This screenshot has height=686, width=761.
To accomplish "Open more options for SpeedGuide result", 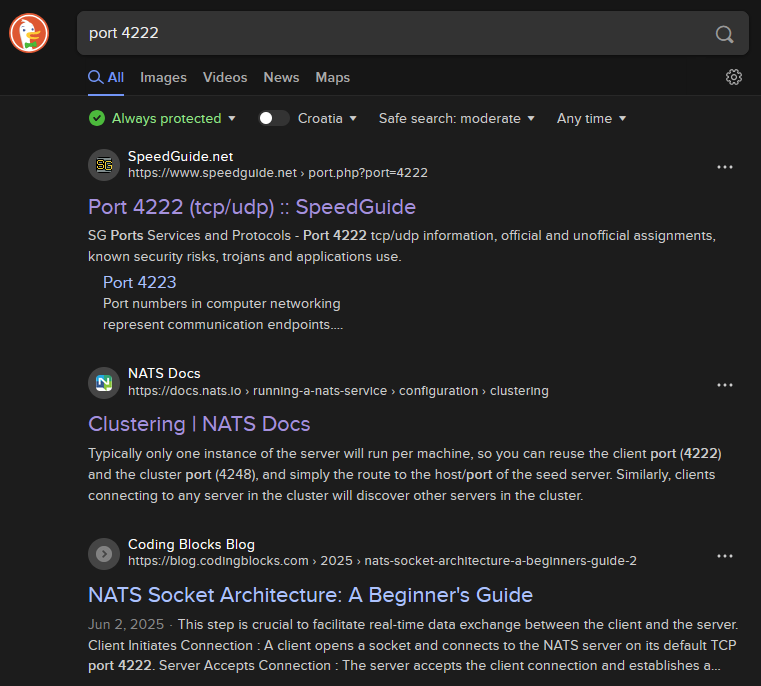I will 725,167.
